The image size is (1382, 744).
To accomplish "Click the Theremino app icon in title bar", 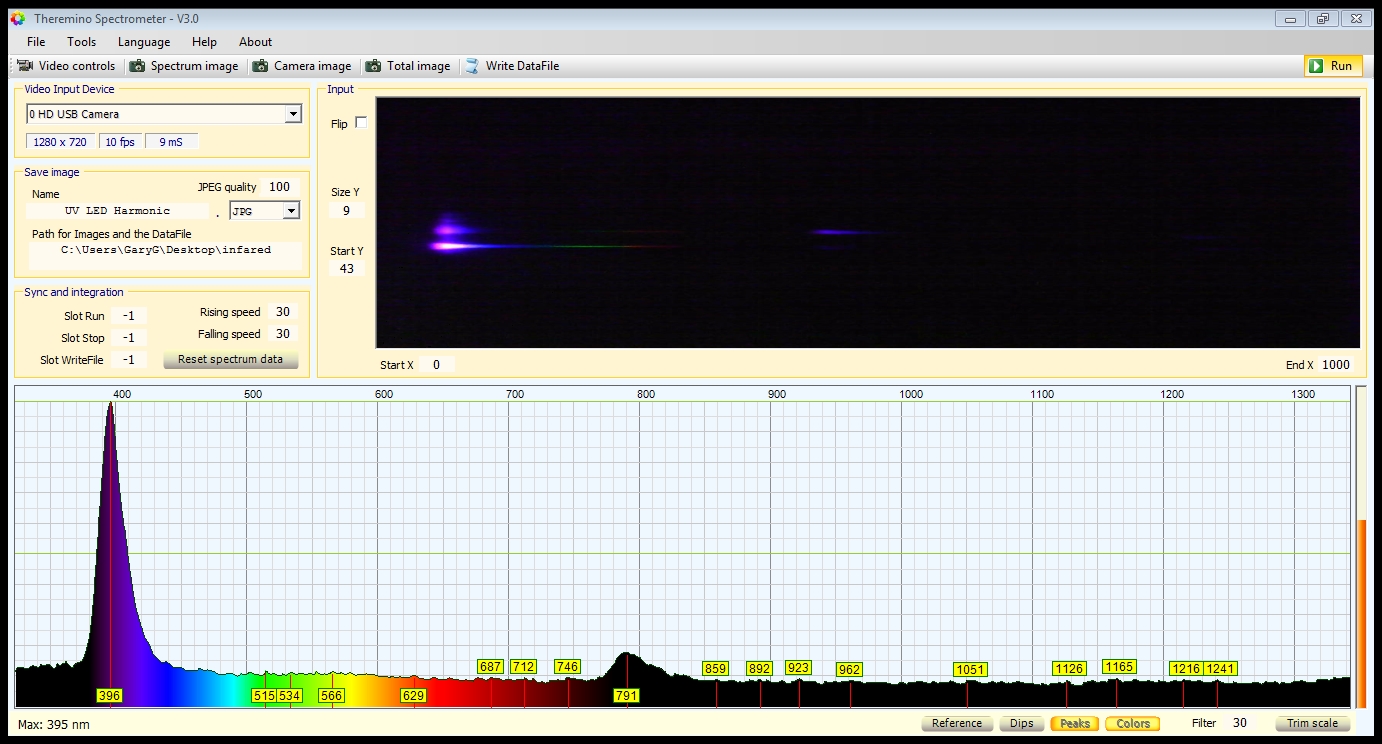I will (17, 19).
